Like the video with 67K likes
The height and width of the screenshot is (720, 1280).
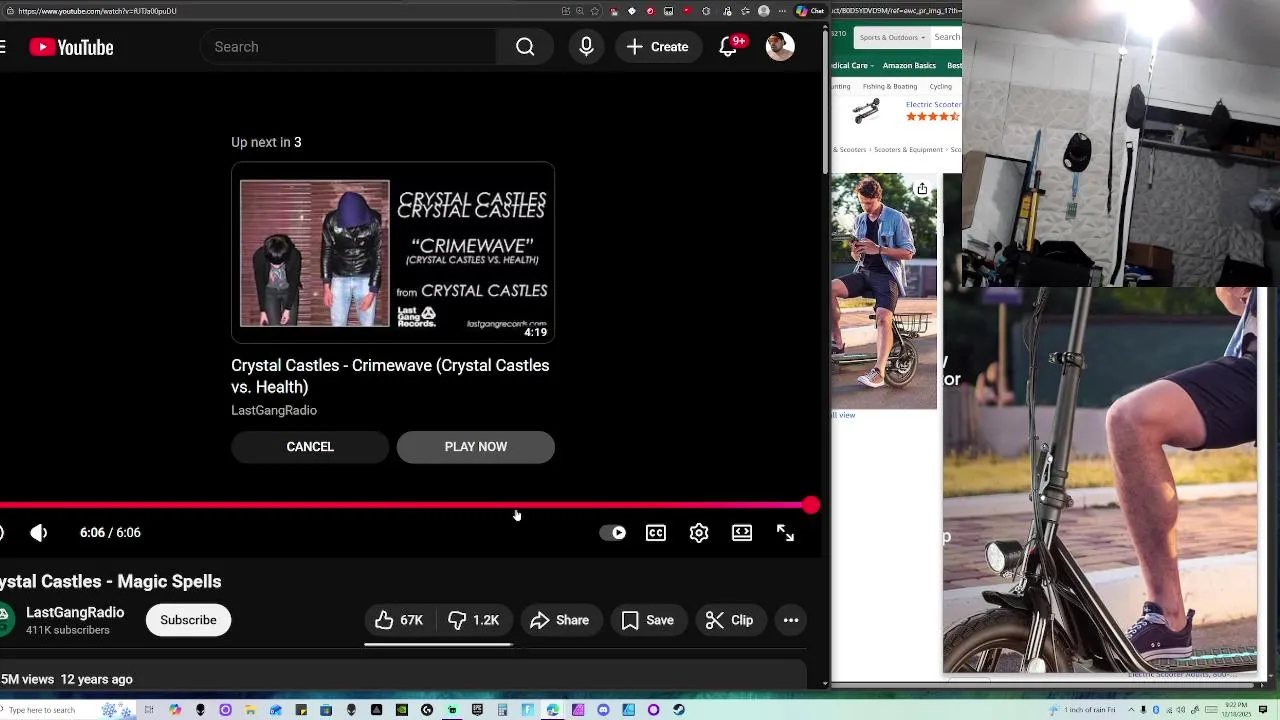[399, 620]
